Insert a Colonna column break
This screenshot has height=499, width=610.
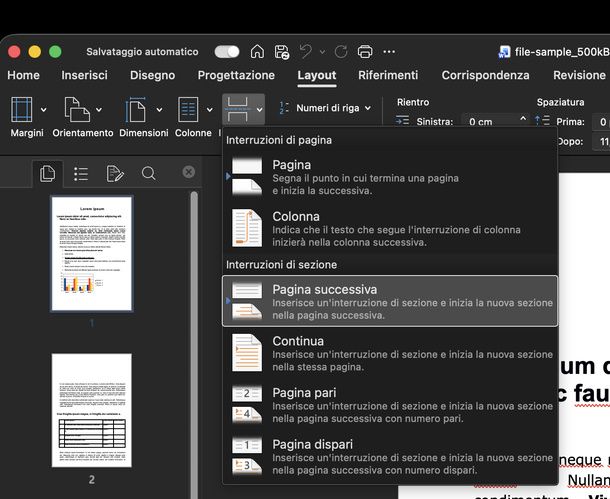pyautogui.click(x=390, y=228)
